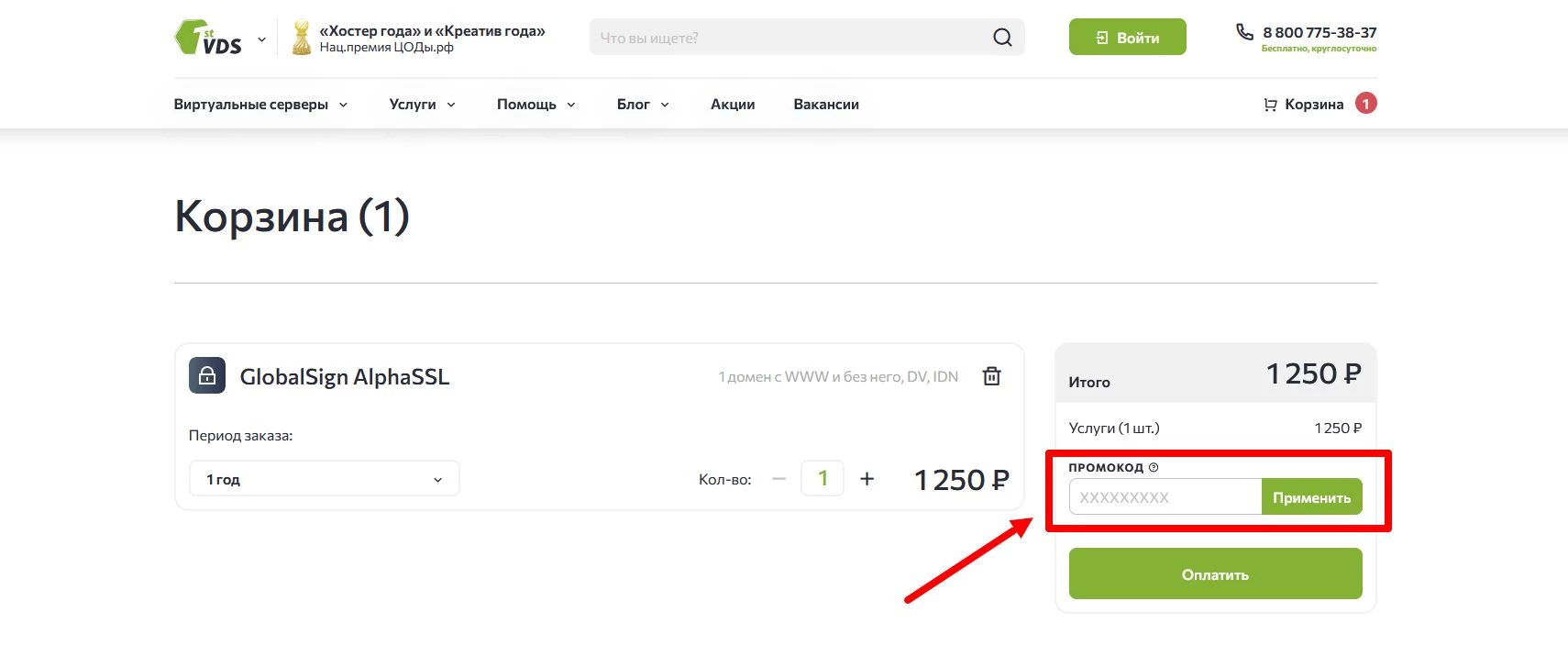Image resolution: width=1568 pixels, height=657 pixels.
Task: Click the promo code help question icon
Action: [1154, 467]
